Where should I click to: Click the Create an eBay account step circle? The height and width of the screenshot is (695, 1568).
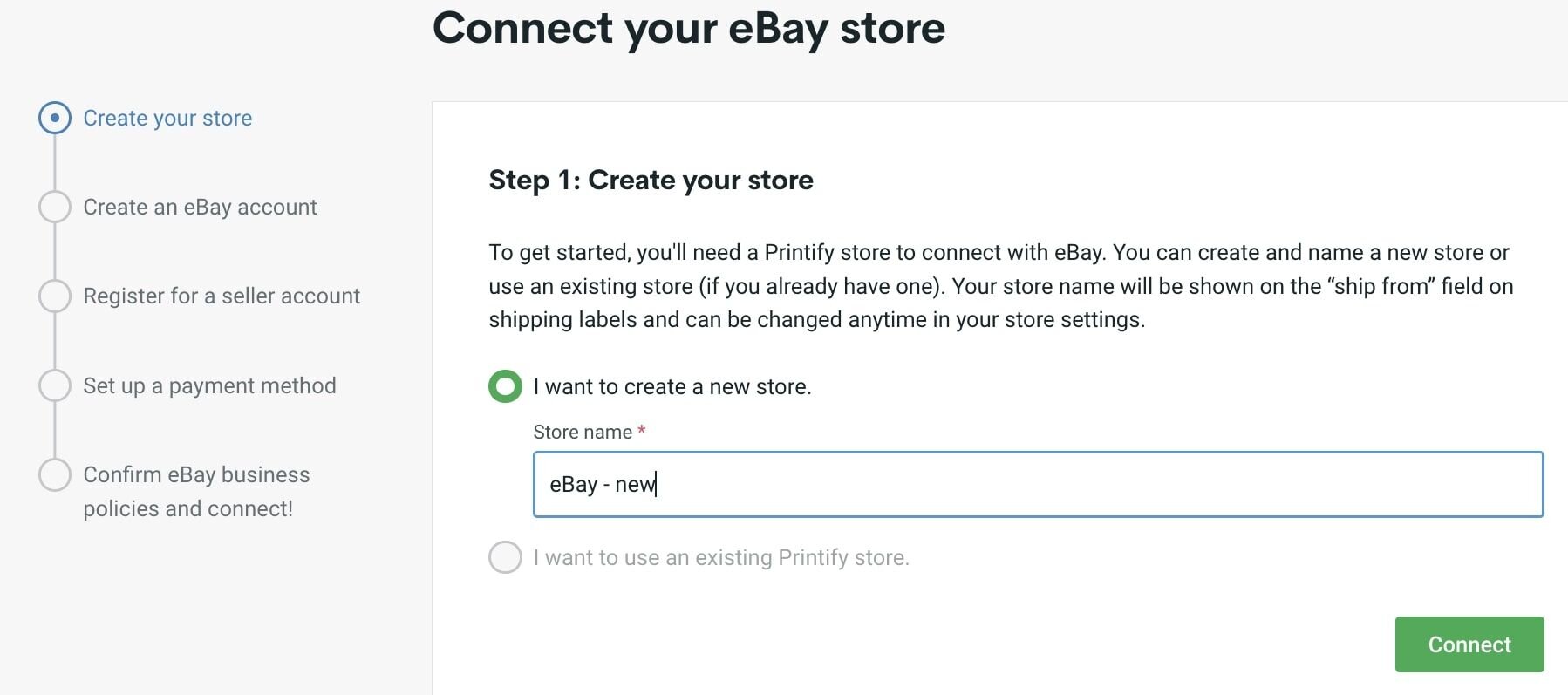tap(56, 207)
